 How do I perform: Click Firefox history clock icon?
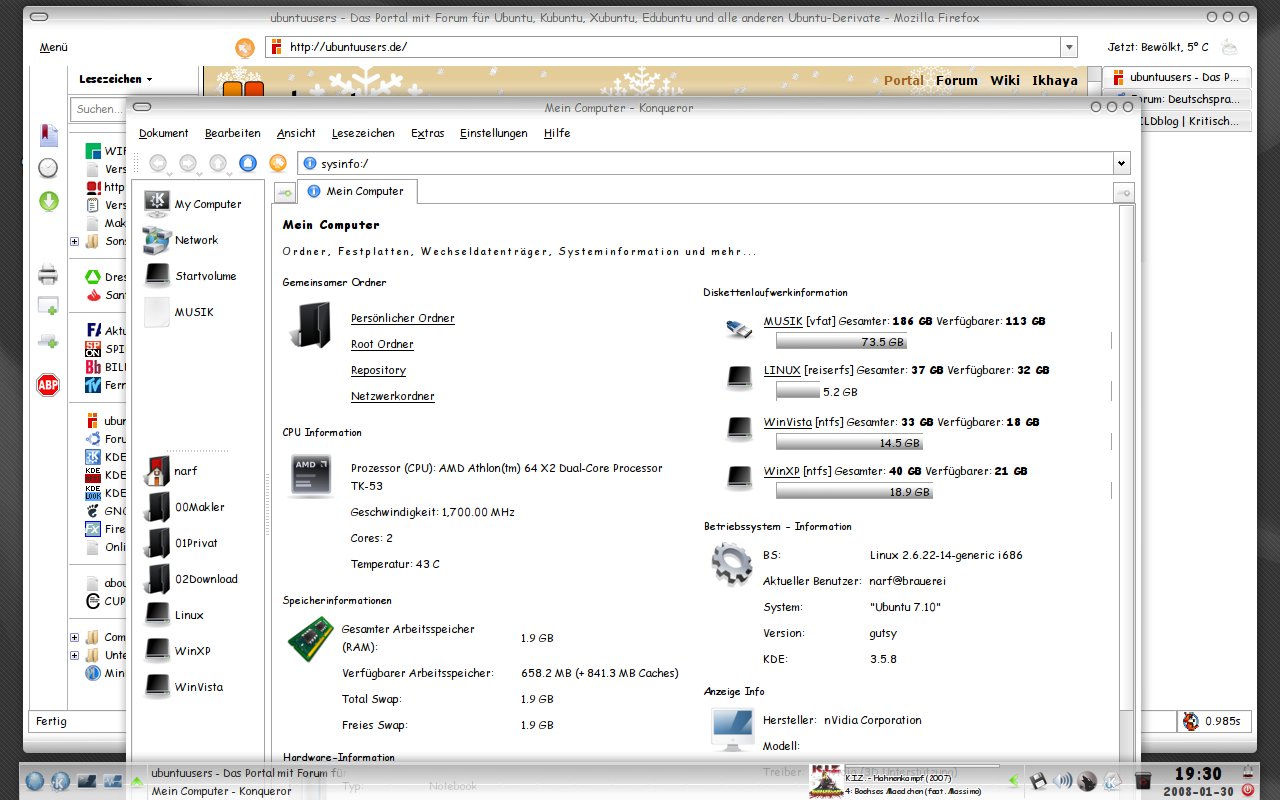tap(48, 168)
